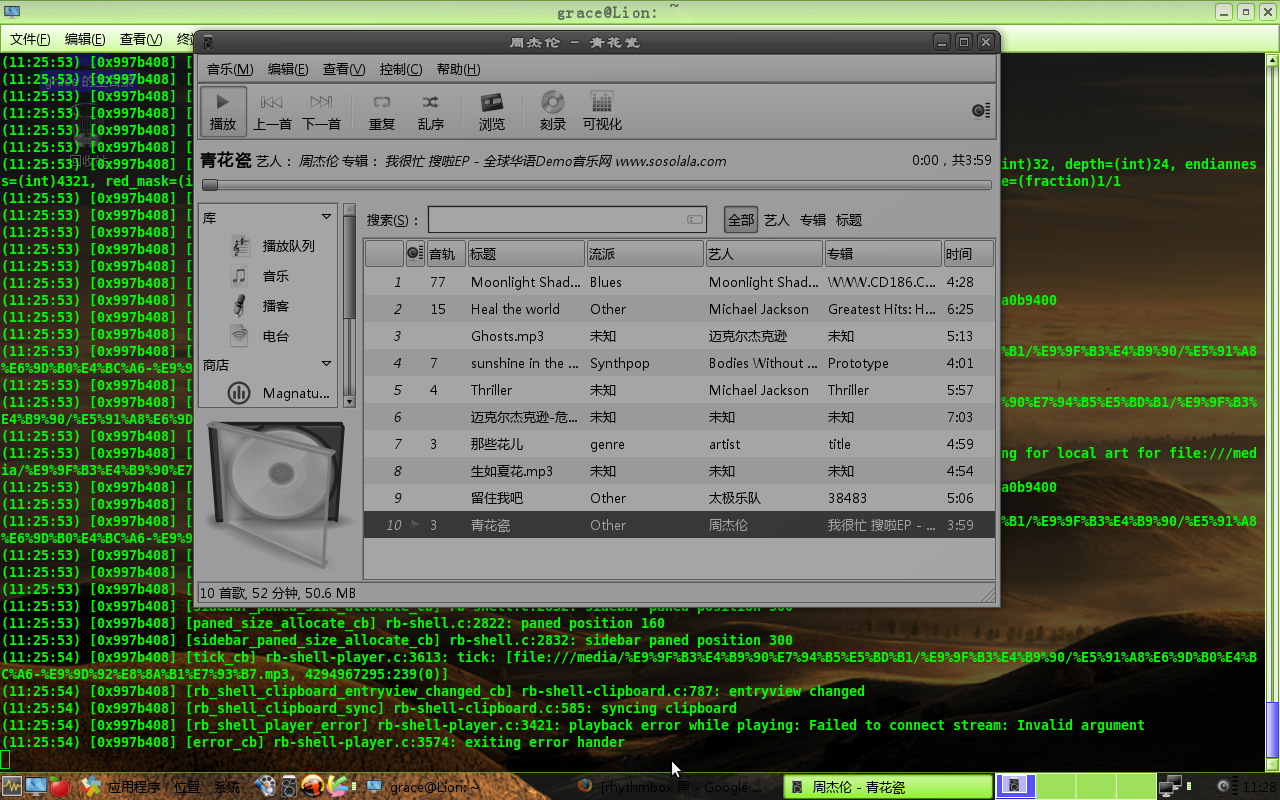Select the track 生如夏花.mp3
The width and height of the screenshot is (1280, 800).
(x=511, y=471)
